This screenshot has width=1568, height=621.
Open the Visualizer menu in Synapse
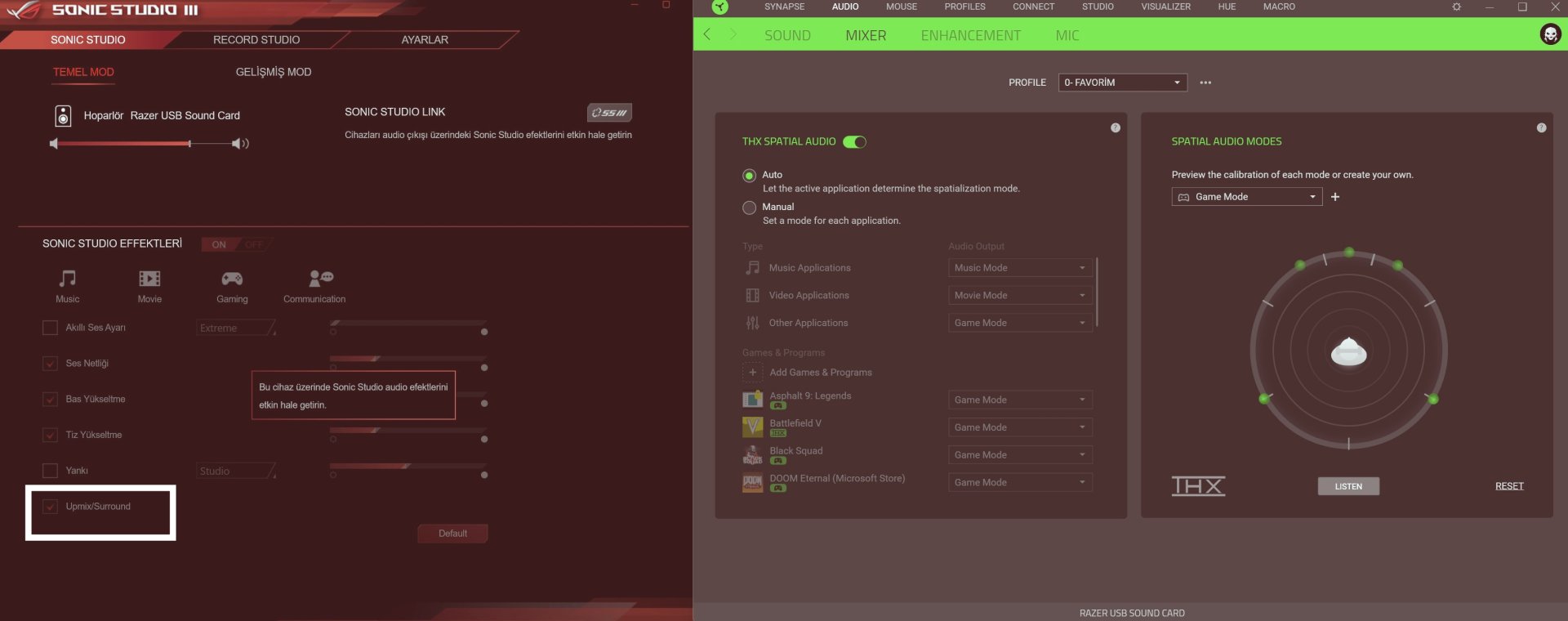pos(1165,7)
